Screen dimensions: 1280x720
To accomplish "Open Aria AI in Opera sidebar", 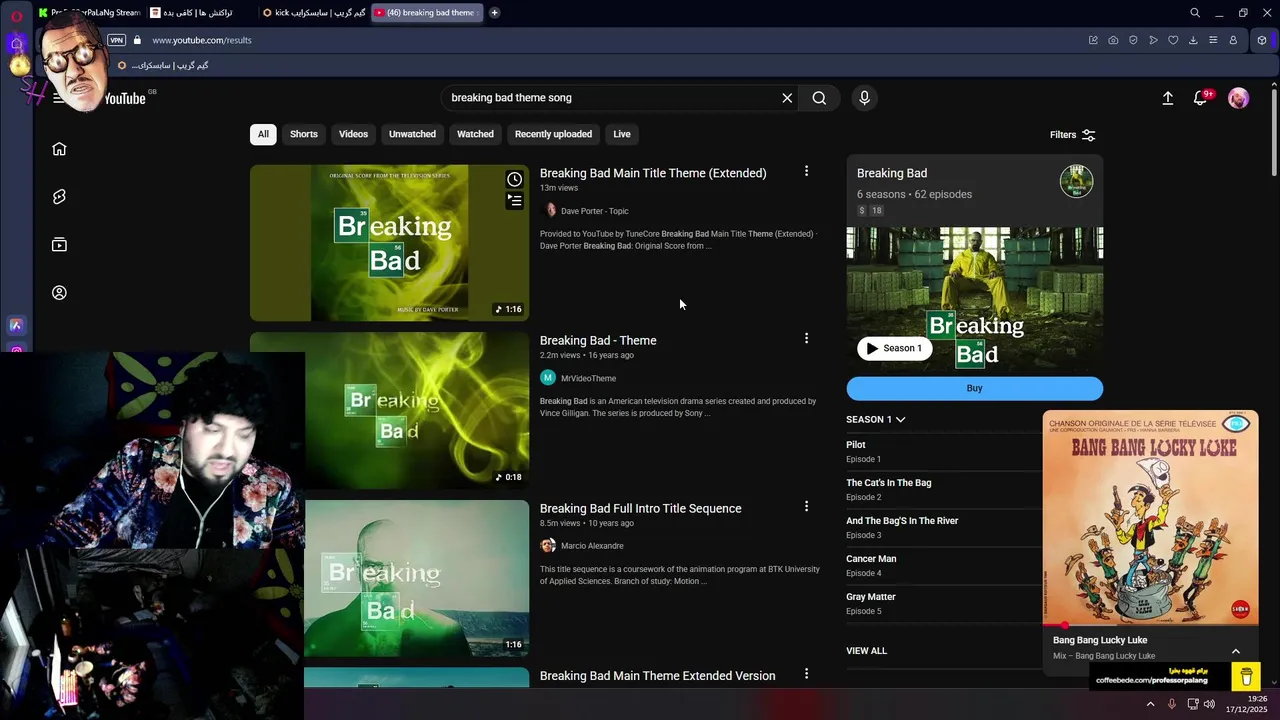I will (16, 325).
